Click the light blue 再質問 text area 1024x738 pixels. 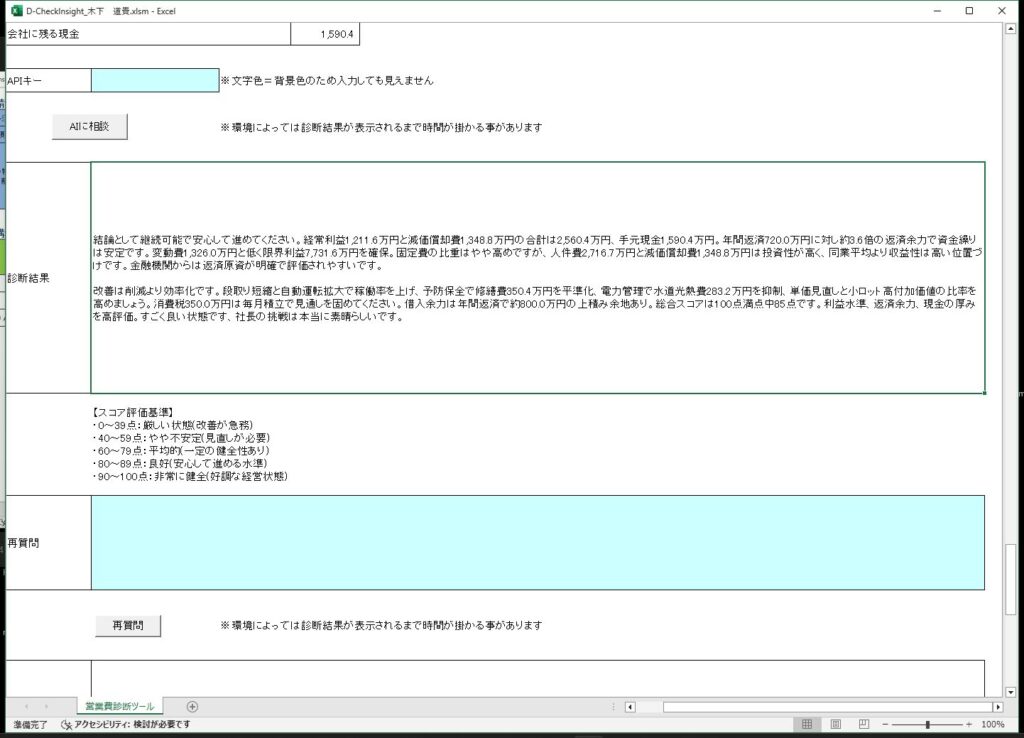[x=537, y=542]
